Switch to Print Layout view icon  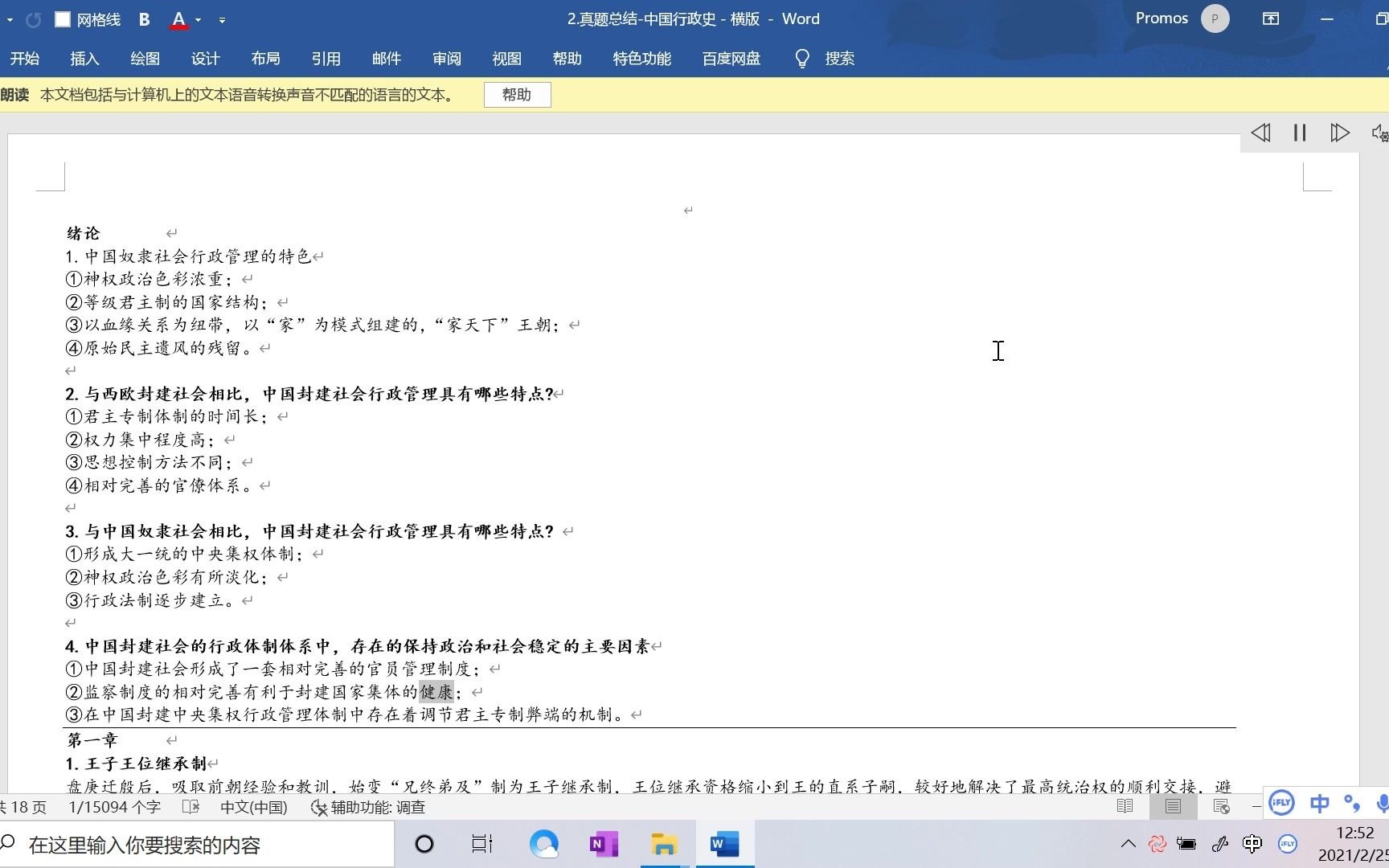pyautogui.click(x=1173, y=806)
